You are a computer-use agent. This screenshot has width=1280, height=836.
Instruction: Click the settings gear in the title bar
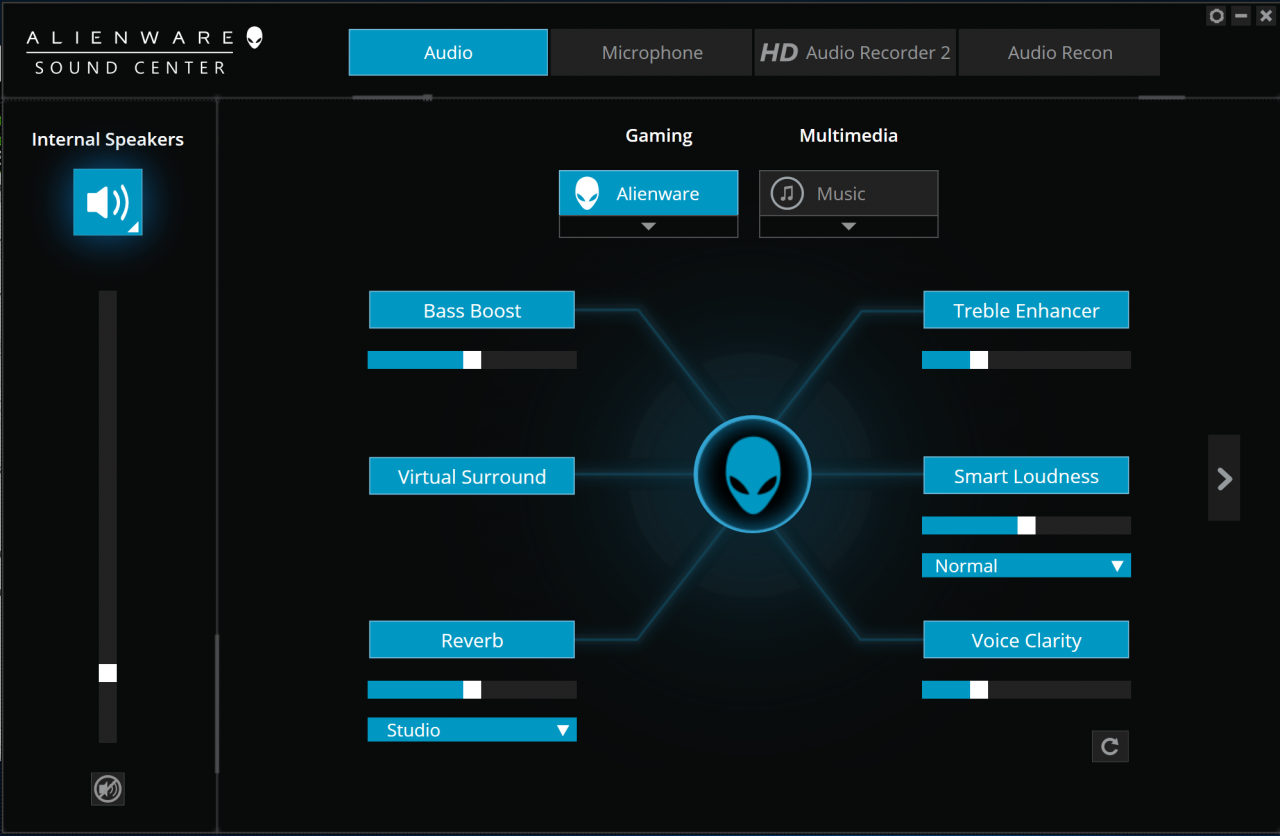1216,15
